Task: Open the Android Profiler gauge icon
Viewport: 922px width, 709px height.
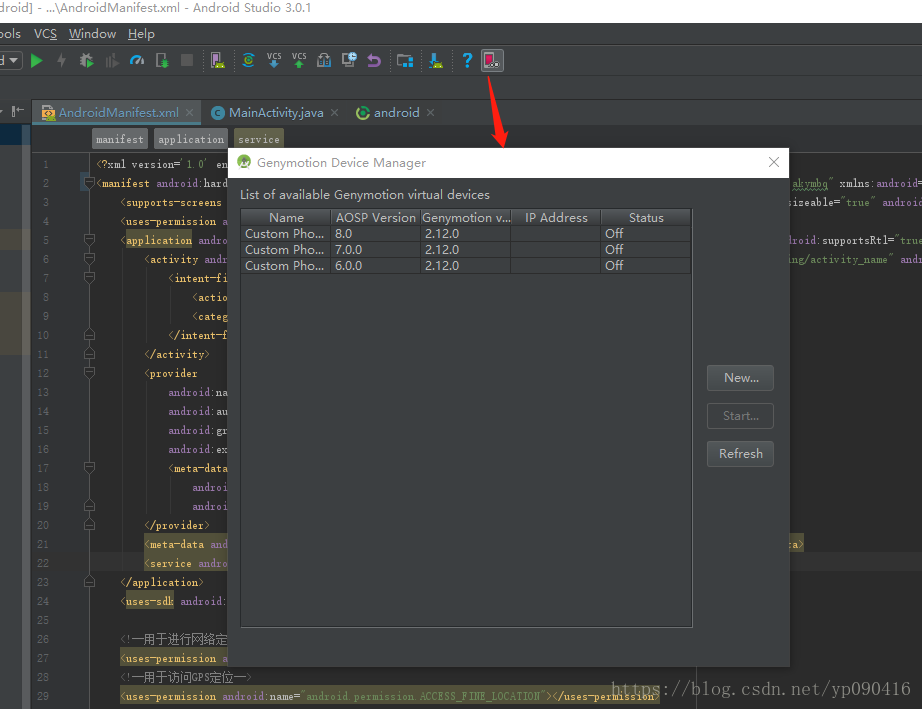Action: click(x=137, y=61)
